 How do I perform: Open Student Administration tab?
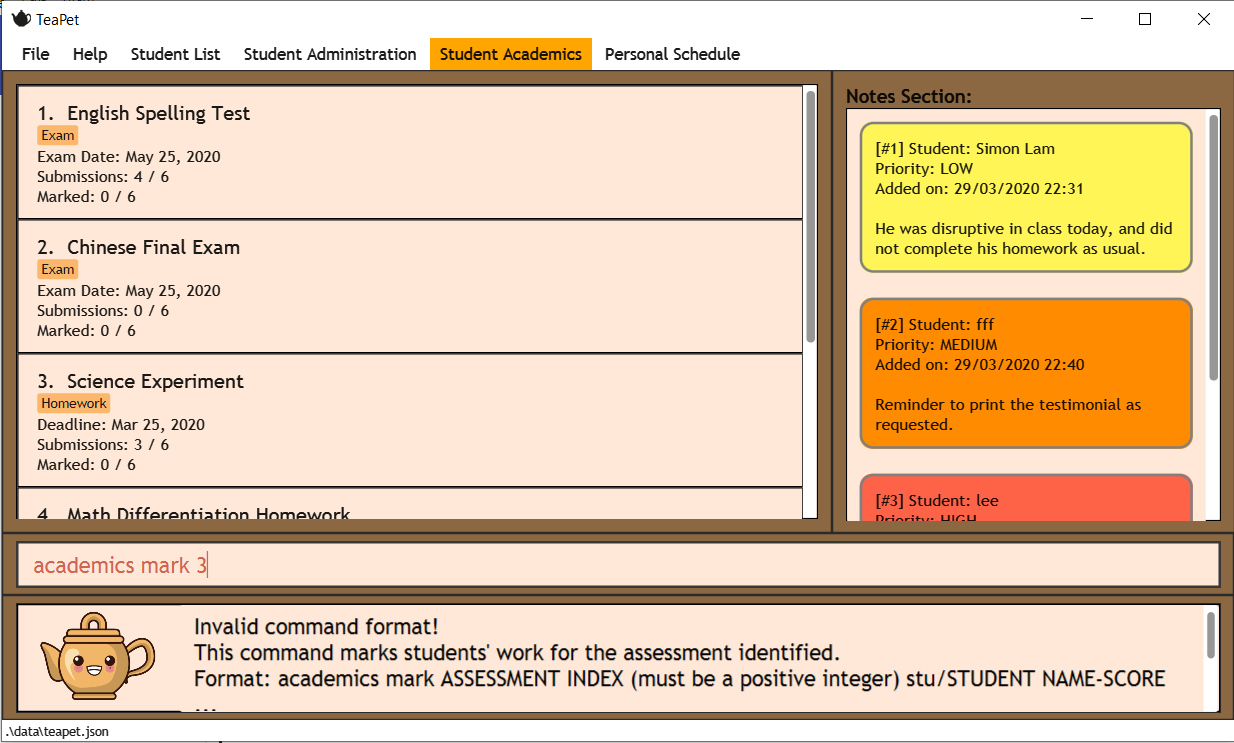(330, 54)
